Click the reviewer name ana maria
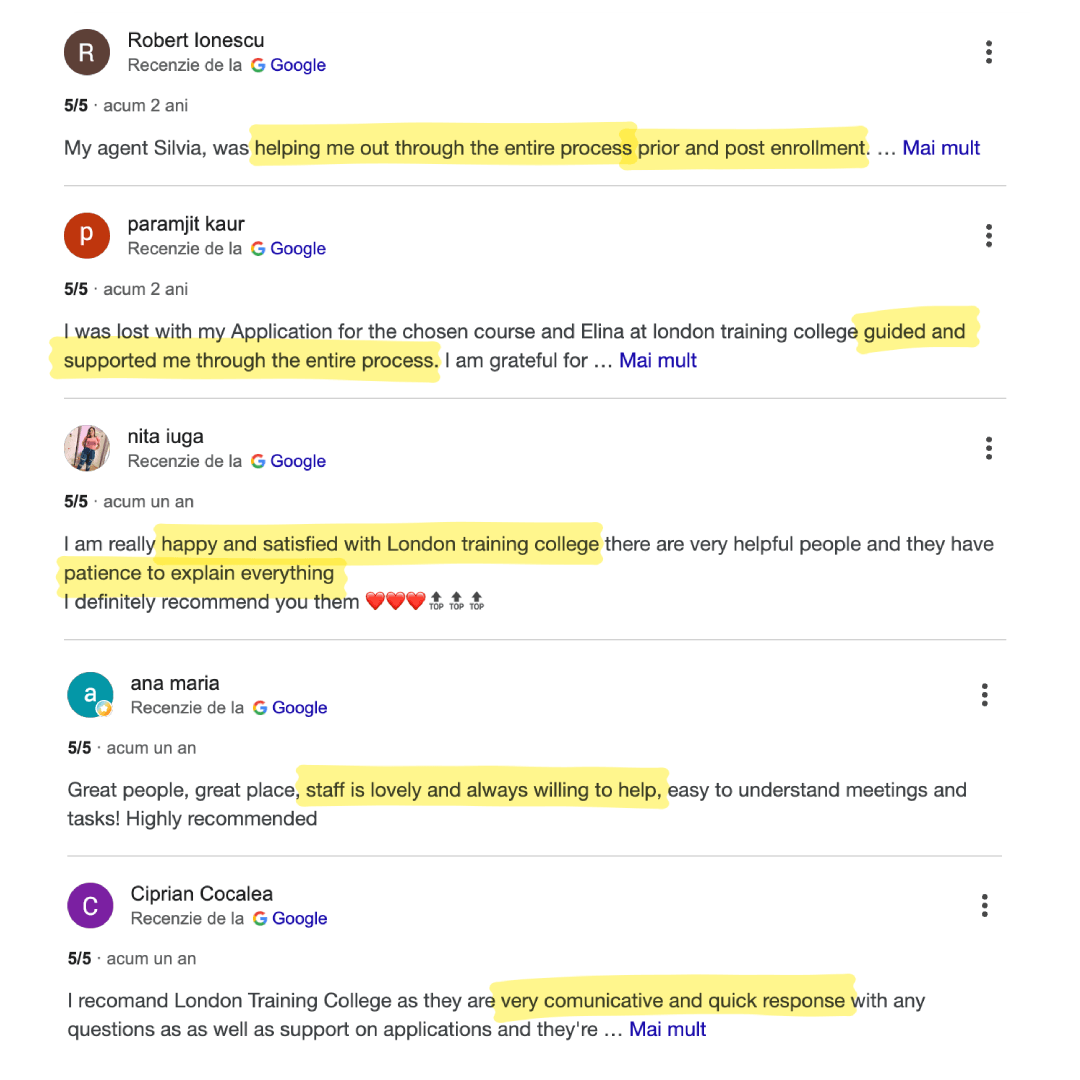Viewport: 1080px width, 1080px height. 175,683
